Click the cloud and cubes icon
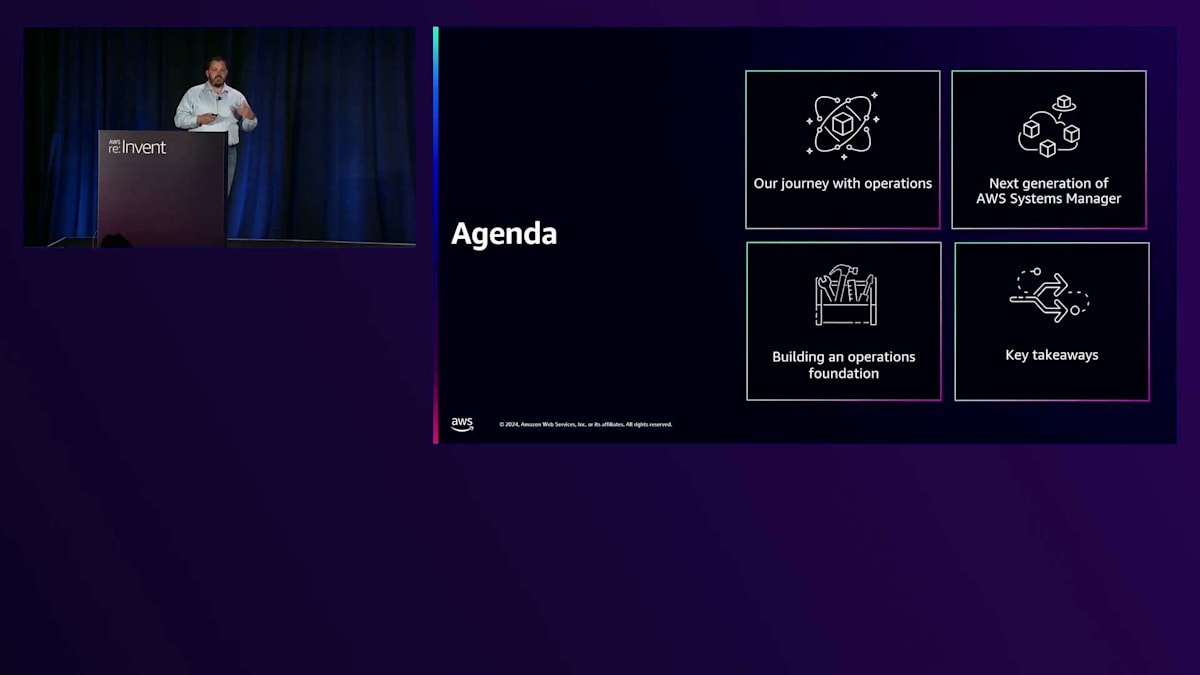The height and width of the screenshot is (675, 1200). tap(1049, 127)
